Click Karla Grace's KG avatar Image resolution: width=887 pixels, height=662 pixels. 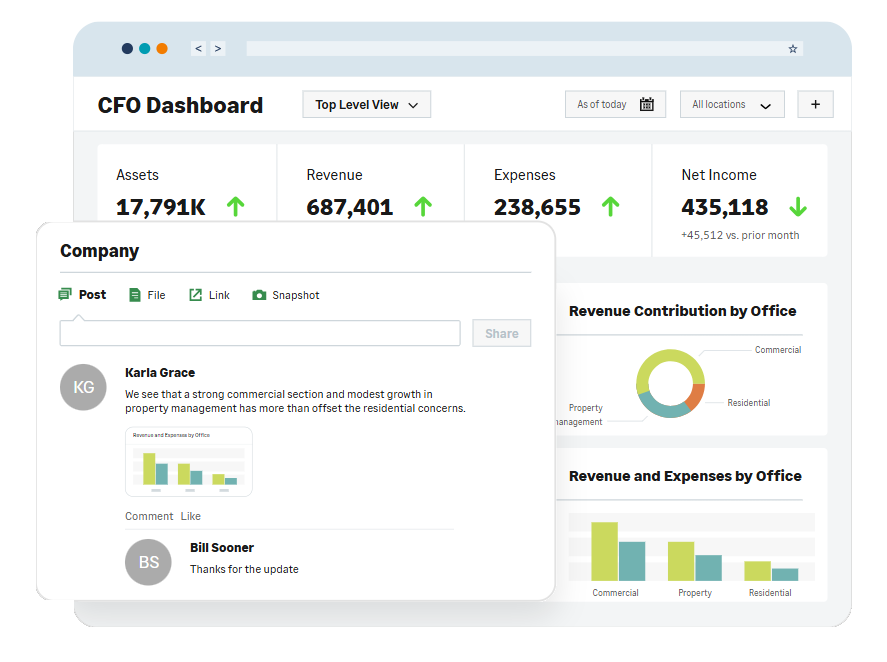click(83, 387)
